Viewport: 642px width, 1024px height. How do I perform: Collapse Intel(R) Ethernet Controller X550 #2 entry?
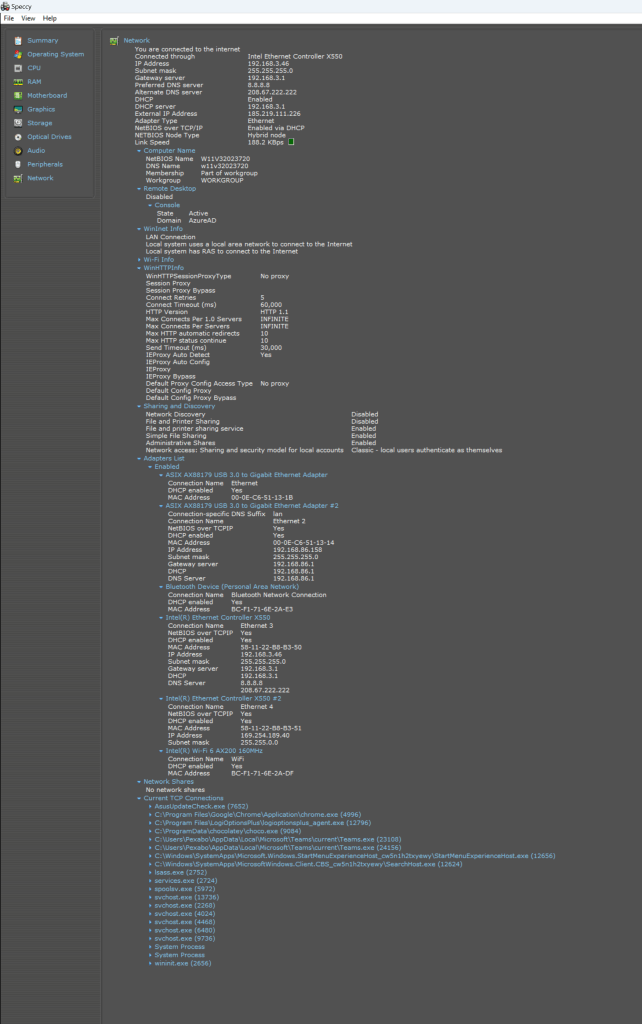point(161,699)
